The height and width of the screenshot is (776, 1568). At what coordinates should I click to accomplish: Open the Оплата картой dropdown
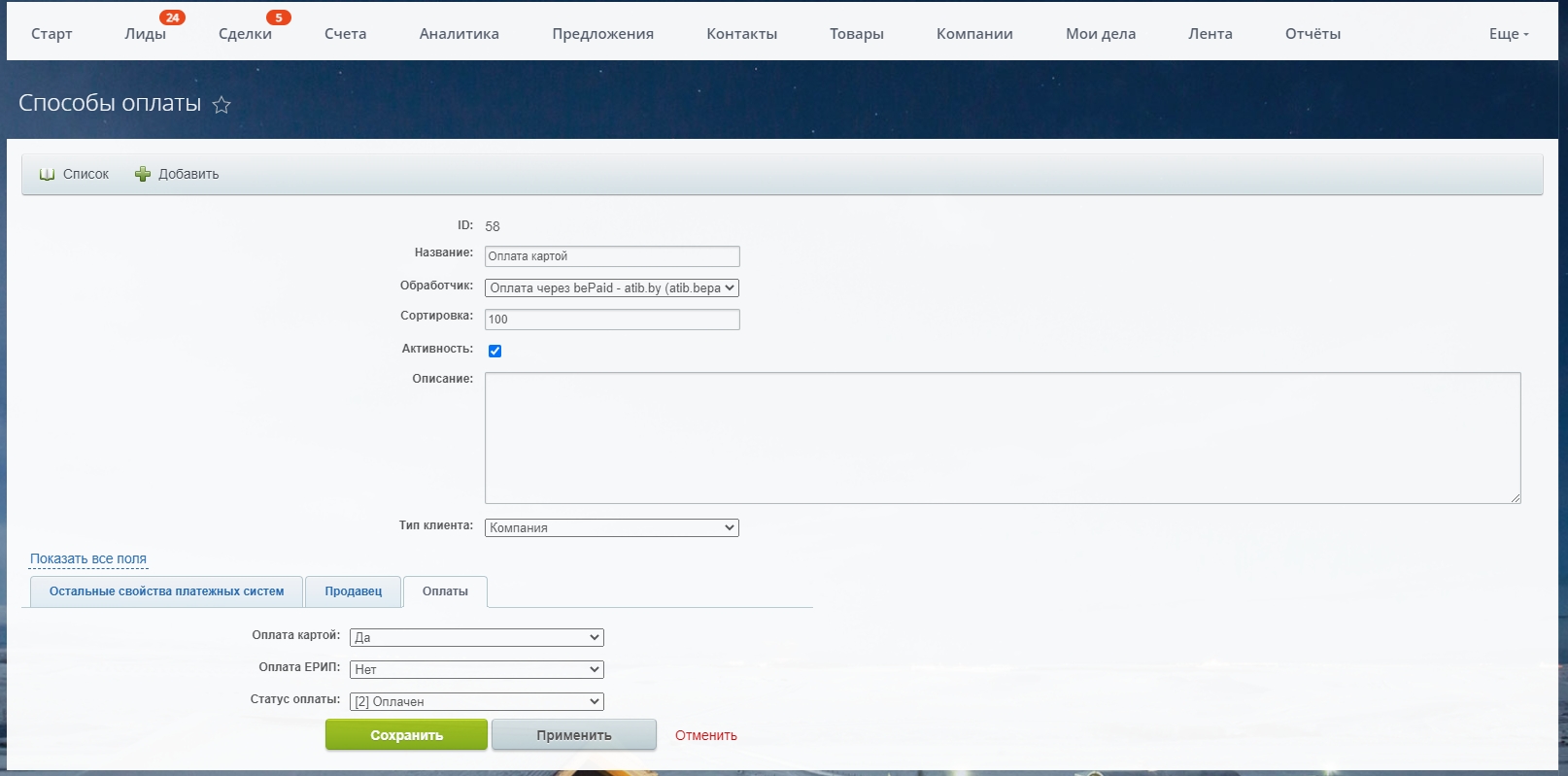coord(476,638)
